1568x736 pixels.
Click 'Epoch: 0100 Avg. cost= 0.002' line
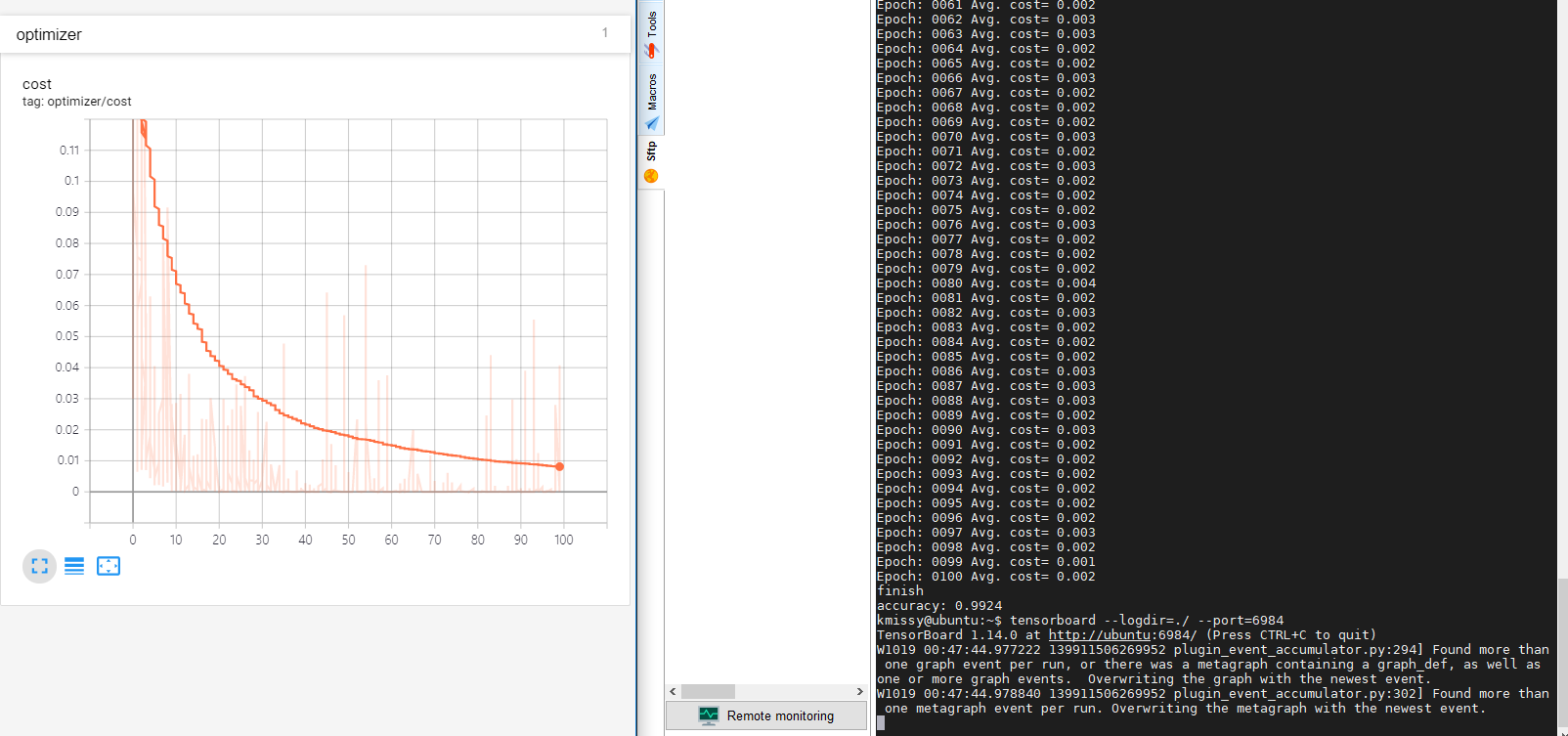(986, 576)
